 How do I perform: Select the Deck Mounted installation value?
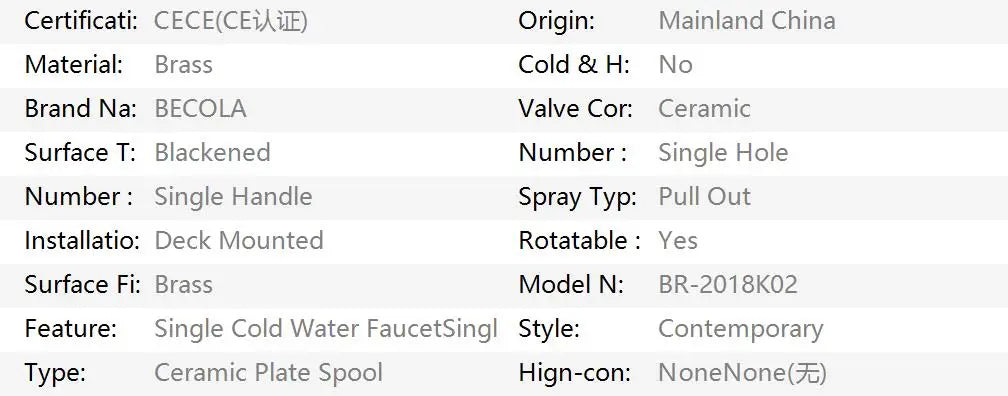pyautogui.click(x=238, y=240)
